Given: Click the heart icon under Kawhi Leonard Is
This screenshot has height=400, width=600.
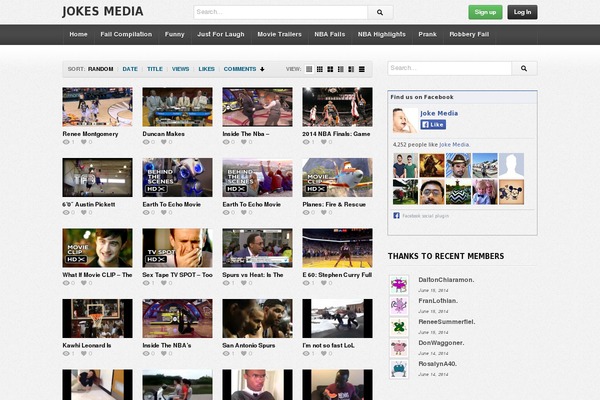Looking at the screenshot, I should coord(84,354).
